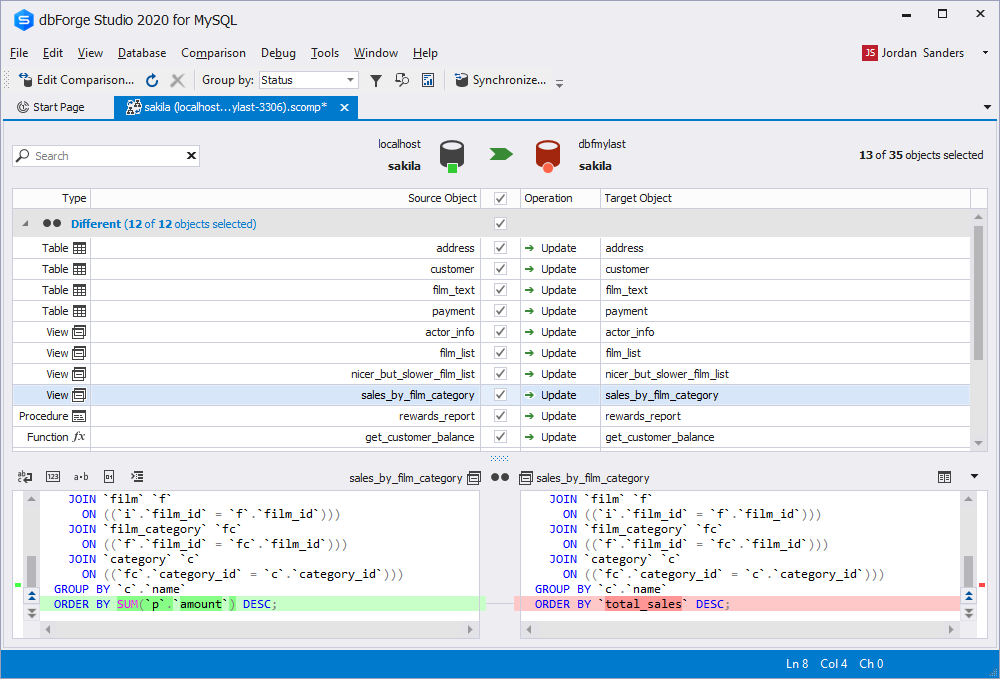Jump to next difference in right pane
Viewport: 1000px width, 679px height.
point(969,613)
